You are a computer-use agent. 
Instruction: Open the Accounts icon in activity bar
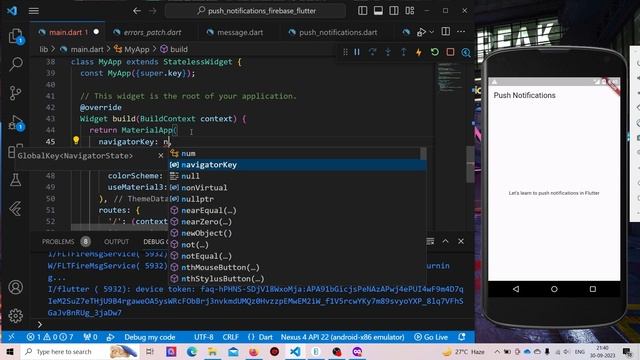[x=16, y=287]
